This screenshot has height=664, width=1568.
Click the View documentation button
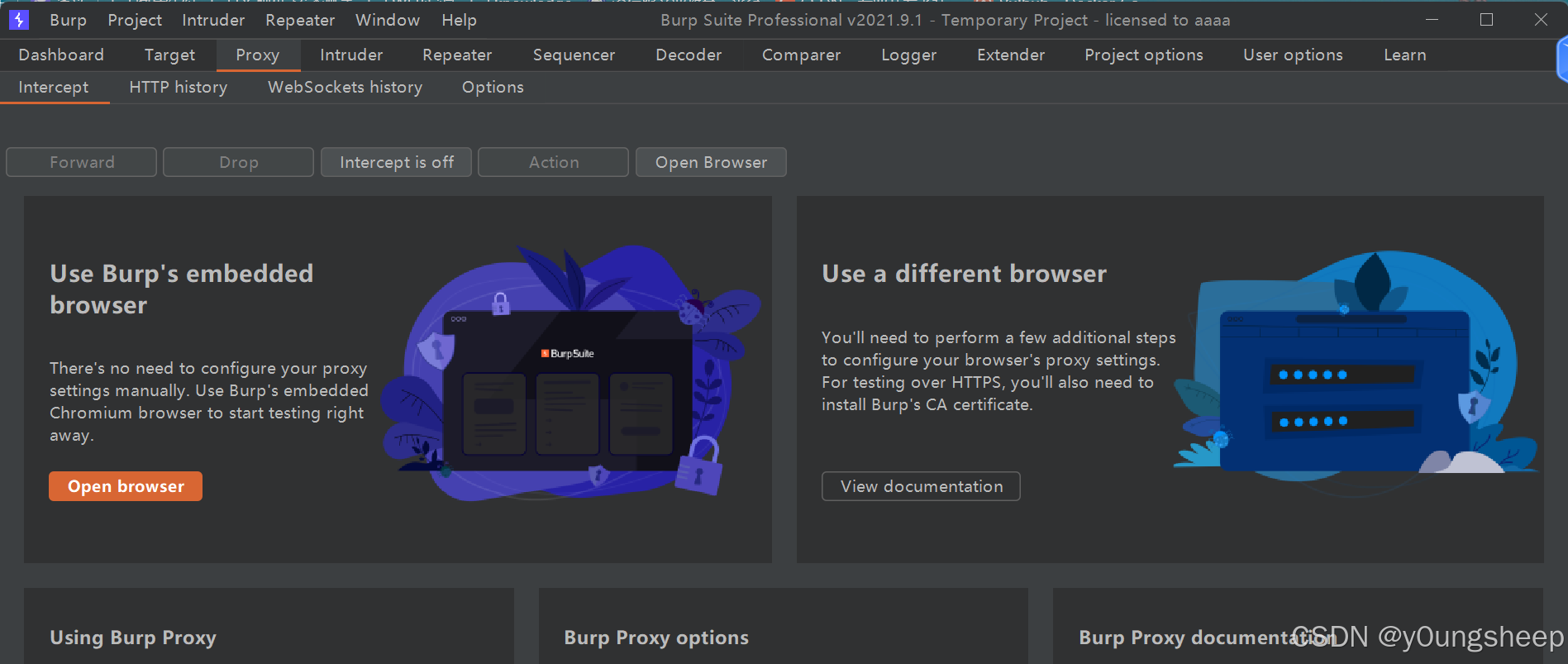click(921, 486)
